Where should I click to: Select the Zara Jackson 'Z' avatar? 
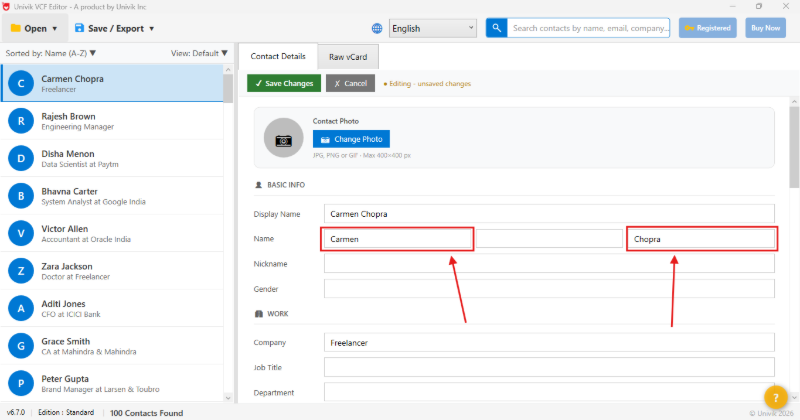click(x=21, y=271)
